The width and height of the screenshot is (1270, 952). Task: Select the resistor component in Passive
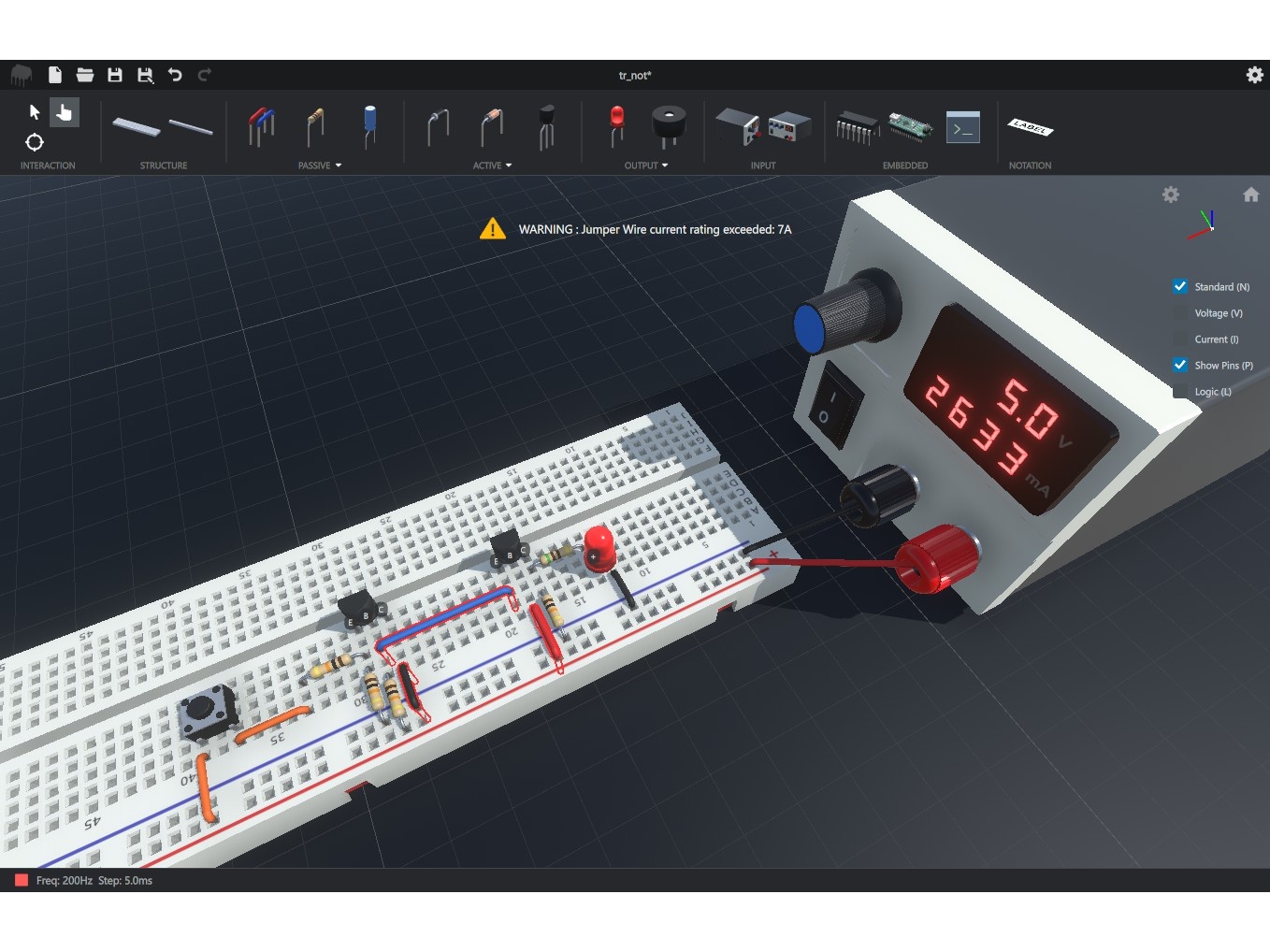(315, 127)
